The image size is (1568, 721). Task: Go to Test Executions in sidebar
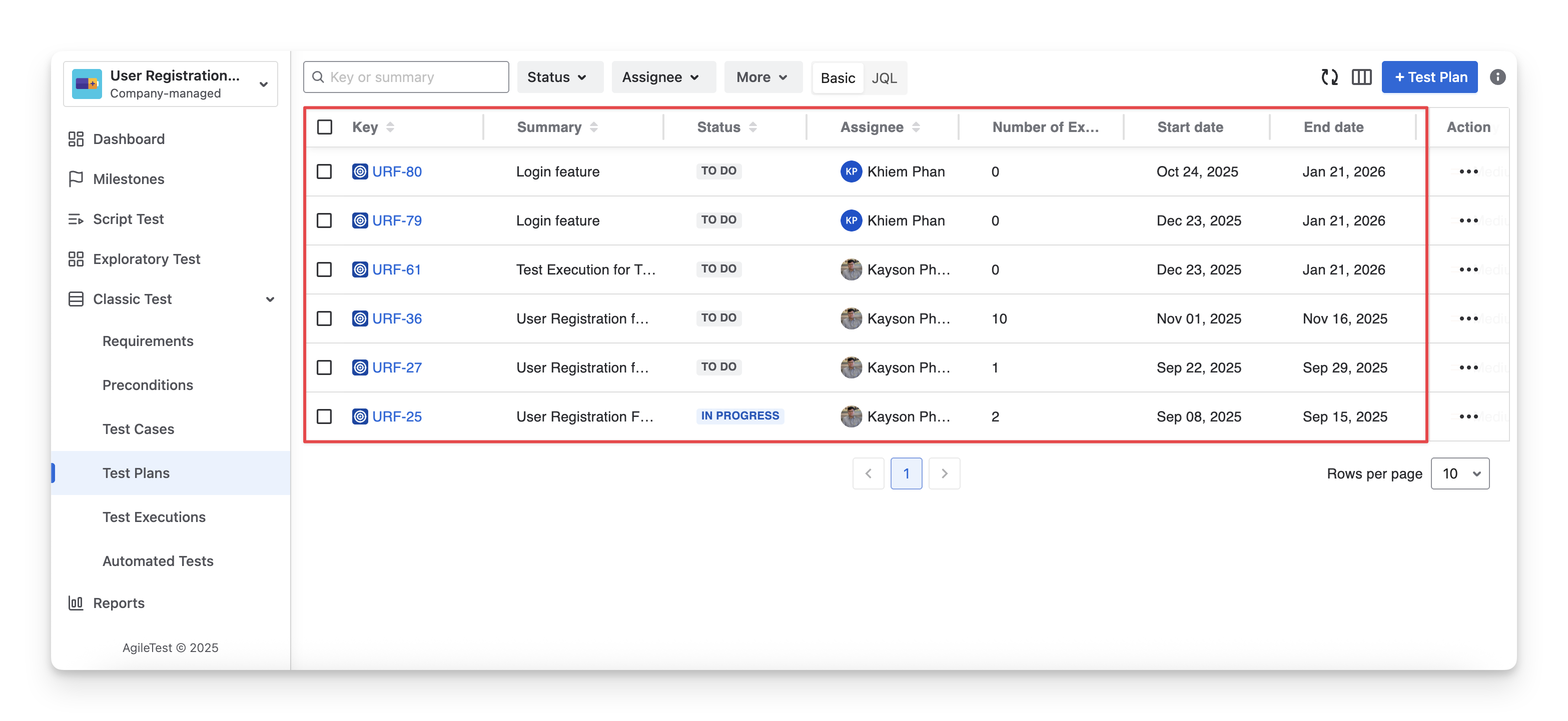pos(154,517)
